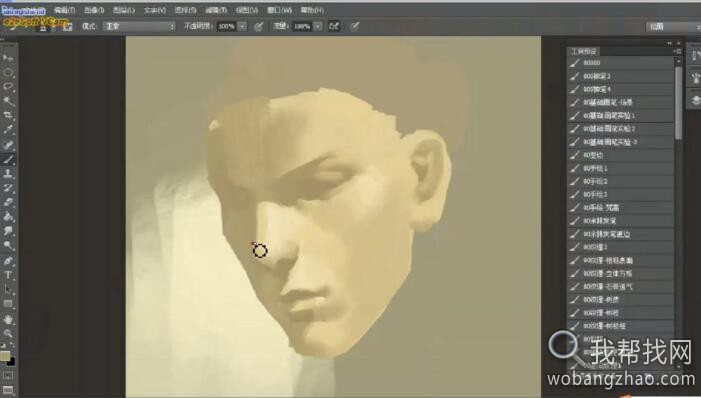Toggle pressure for opacity button
Image resolution: width=701 pixels, height=398 pixels.
[258, 26]
